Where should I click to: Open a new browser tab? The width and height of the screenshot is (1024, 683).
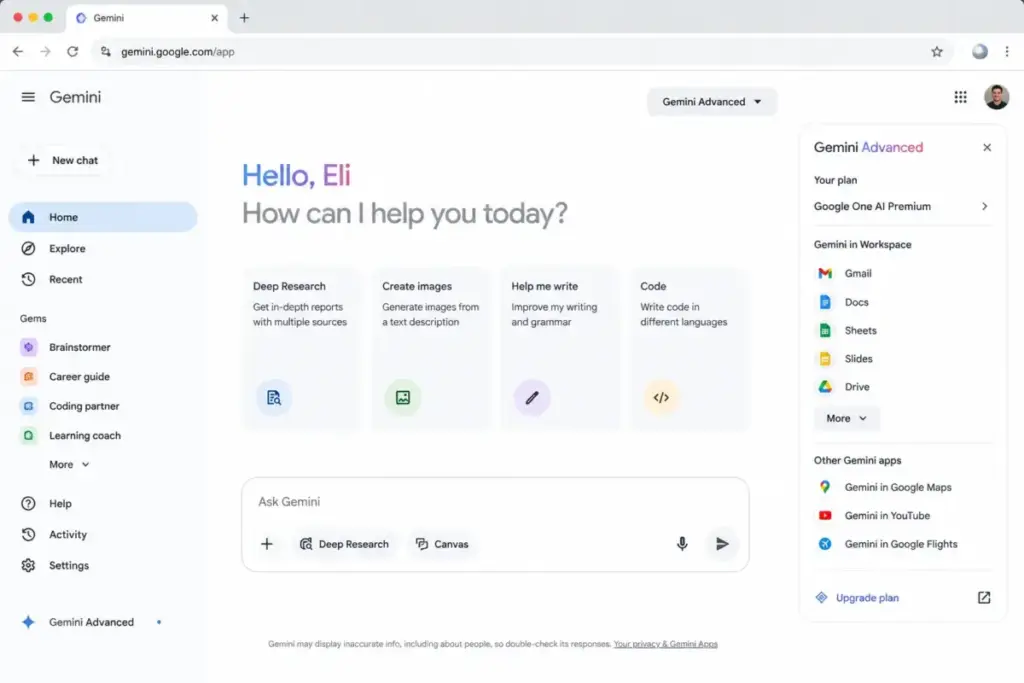click(244, 18)
